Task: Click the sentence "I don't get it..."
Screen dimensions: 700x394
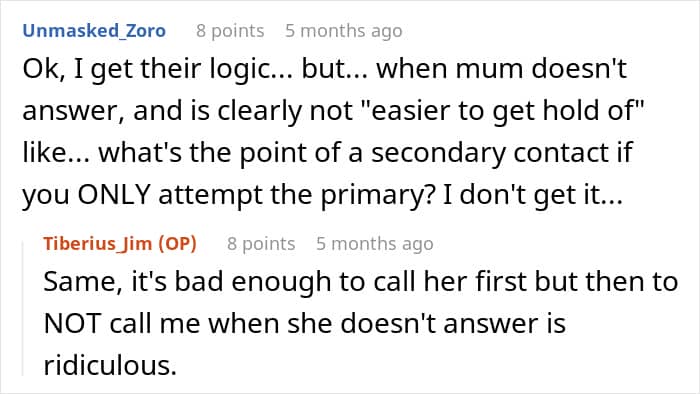Action: (x=532, y=195)
